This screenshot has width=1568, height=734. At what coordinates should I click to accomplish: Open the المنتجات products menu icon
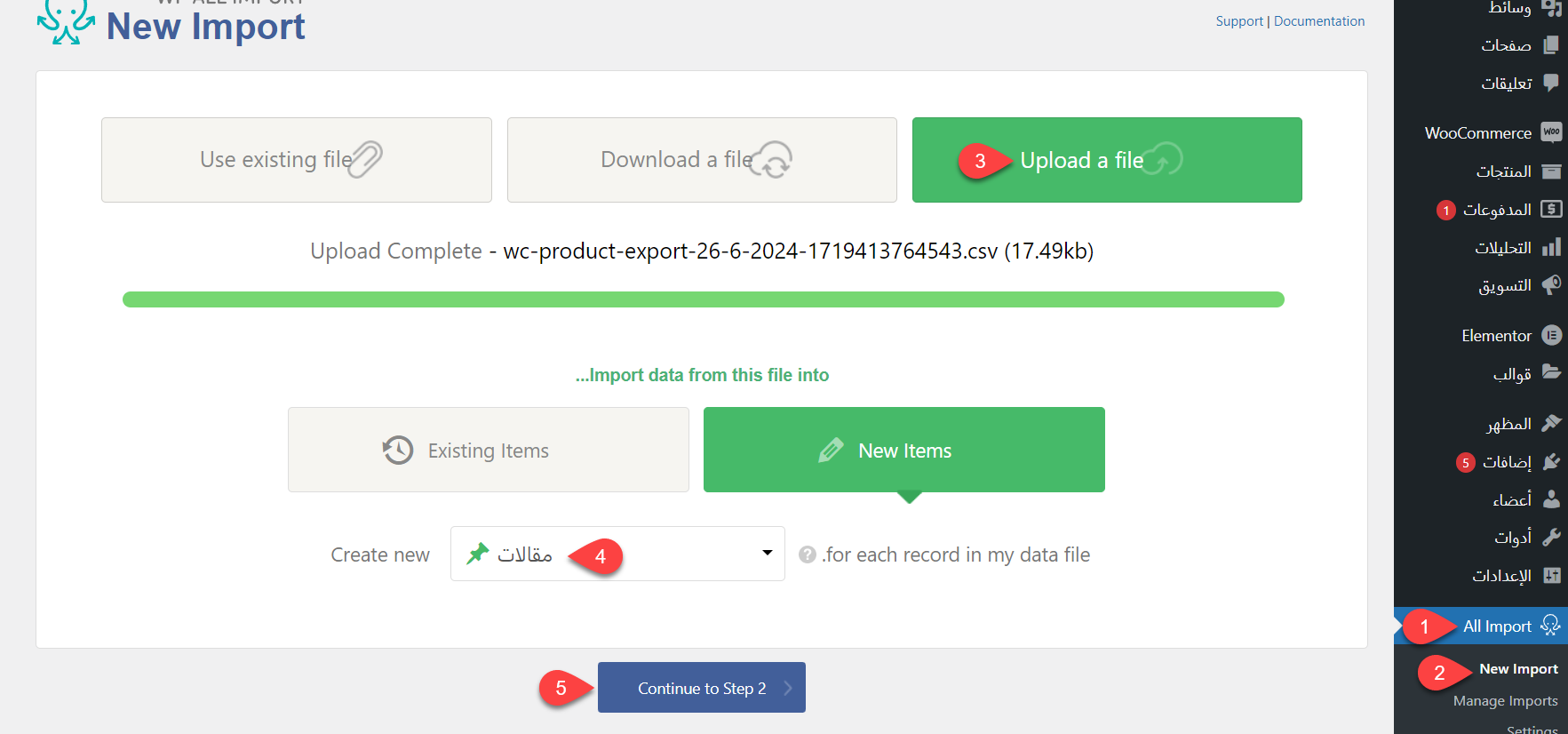tap(1551, 171)
